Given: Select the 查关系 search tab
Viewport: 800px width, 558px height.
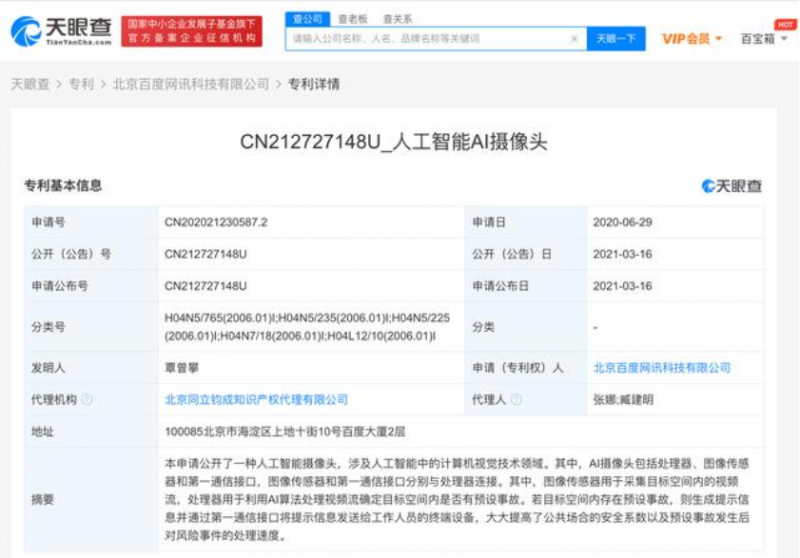Looking at the screenshot, I should [397, 19].
